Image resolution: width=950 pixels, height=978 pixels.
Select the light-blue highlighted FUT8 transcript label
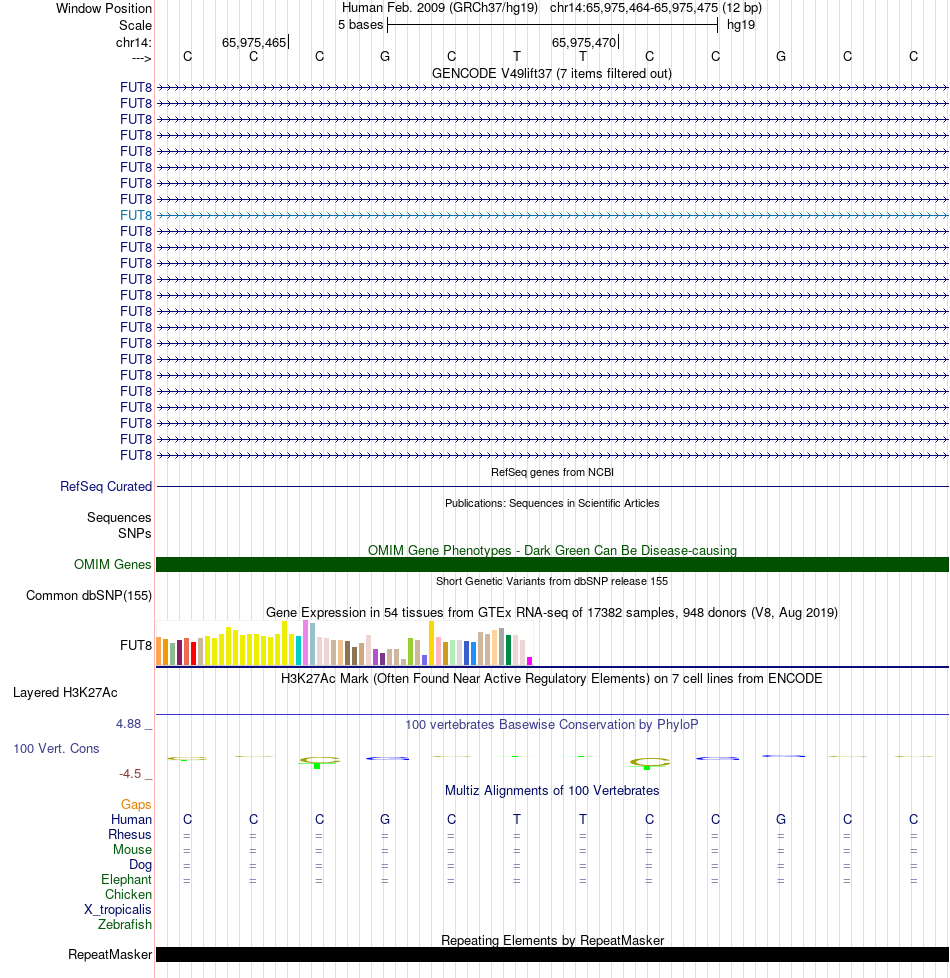point(136,215)
